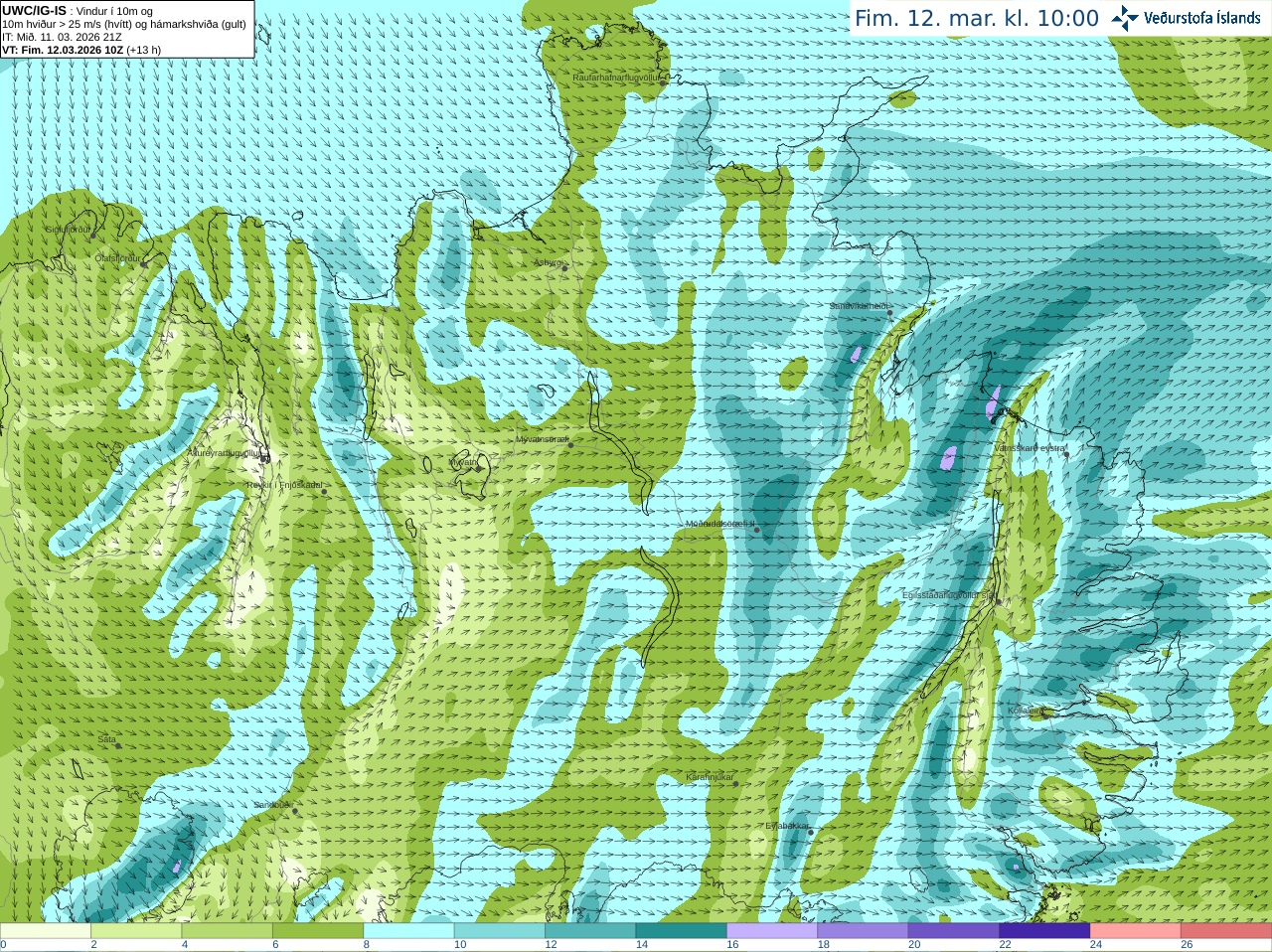
Task: Click the Veðurstofa Íslands text link
Action: tap(1202, 18)
